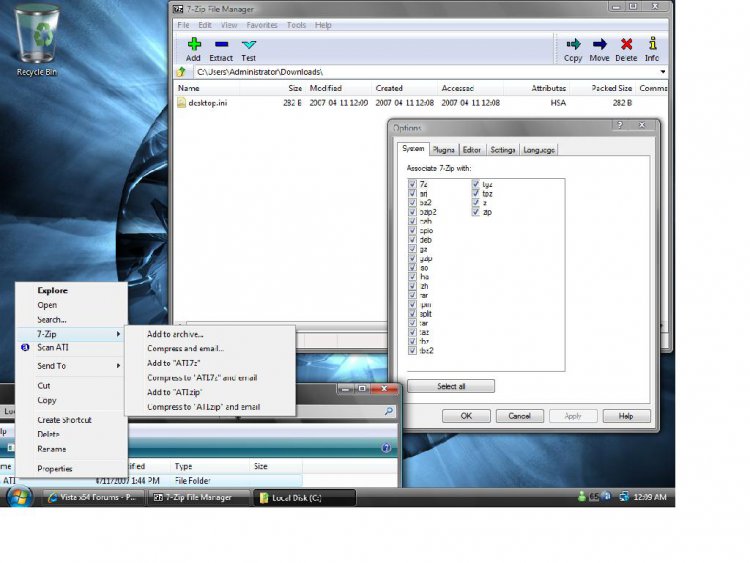Viewport: 750px width, 563px height.
Task: Click Rename in the context menu
Action: click(52, 449)
